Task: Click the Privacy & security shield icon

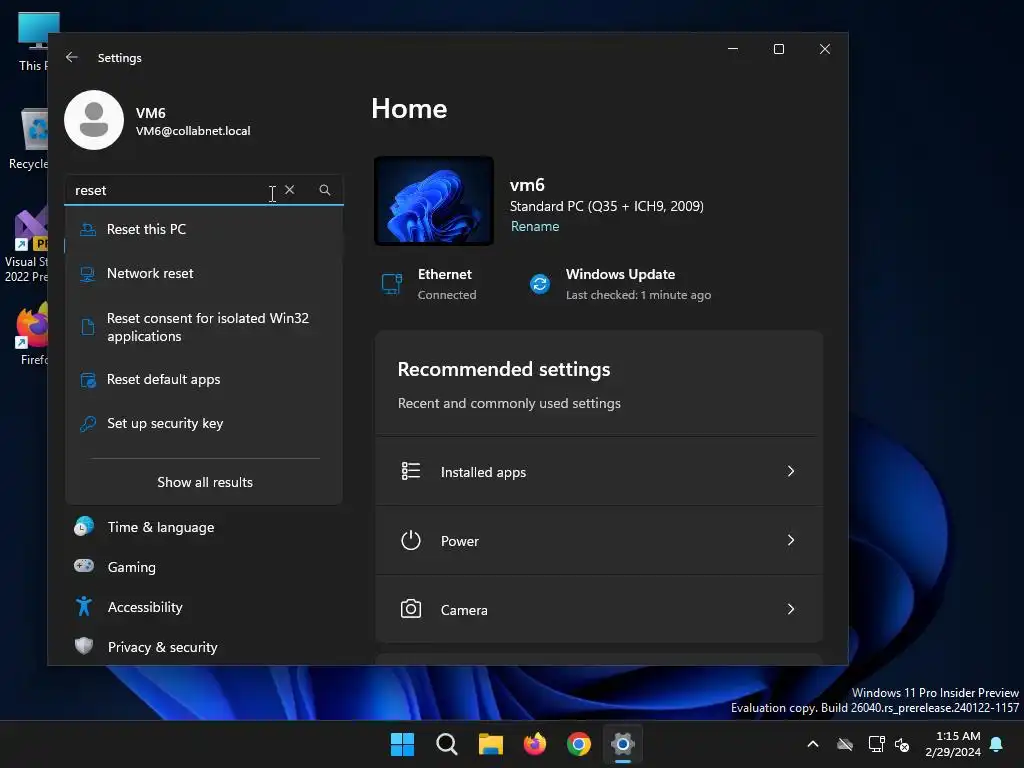Action: tap(84, 646)
